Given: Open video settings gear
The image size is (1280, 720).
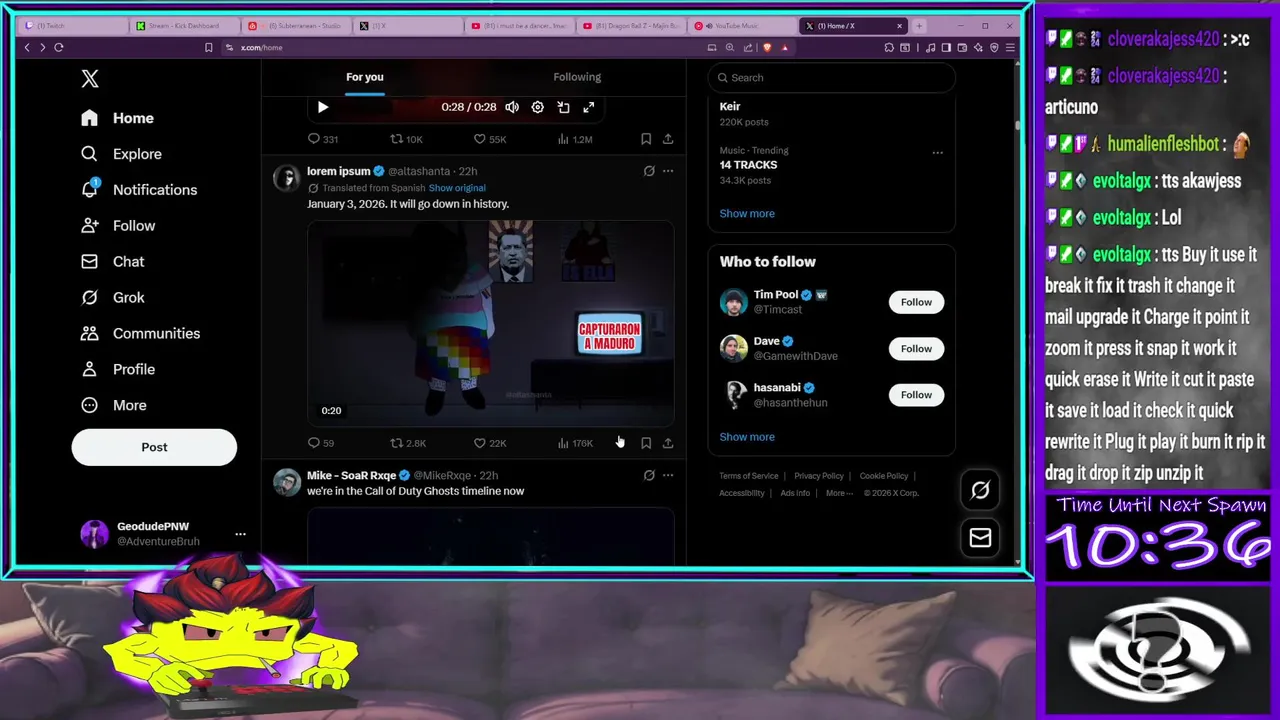Looking at the screenshot, I should (538, 107).
